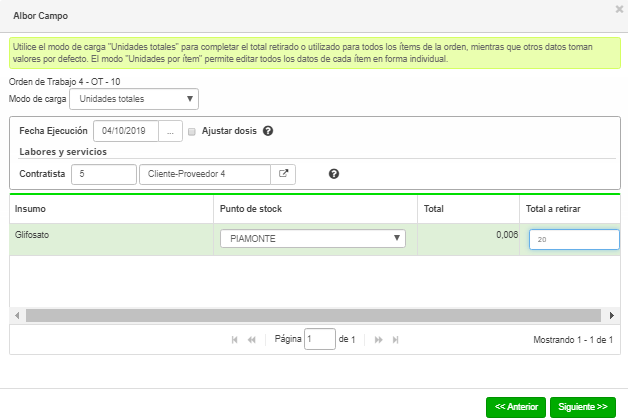
Task: Click the Total column header
Action: pos(469,209)
